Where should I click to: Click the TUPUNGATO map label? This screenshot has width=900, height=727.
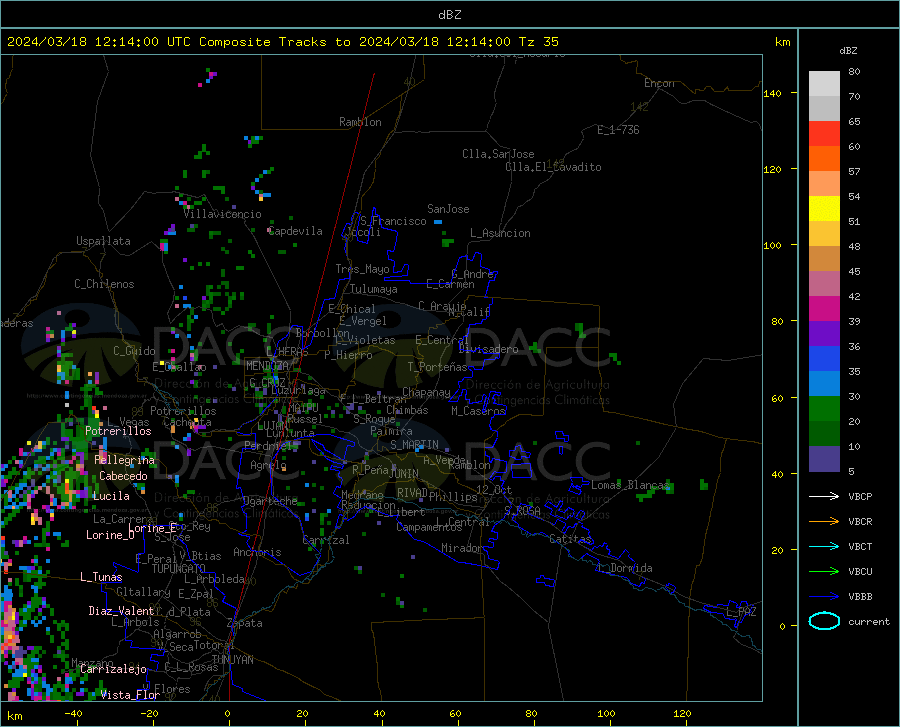[x=179, y=569]
